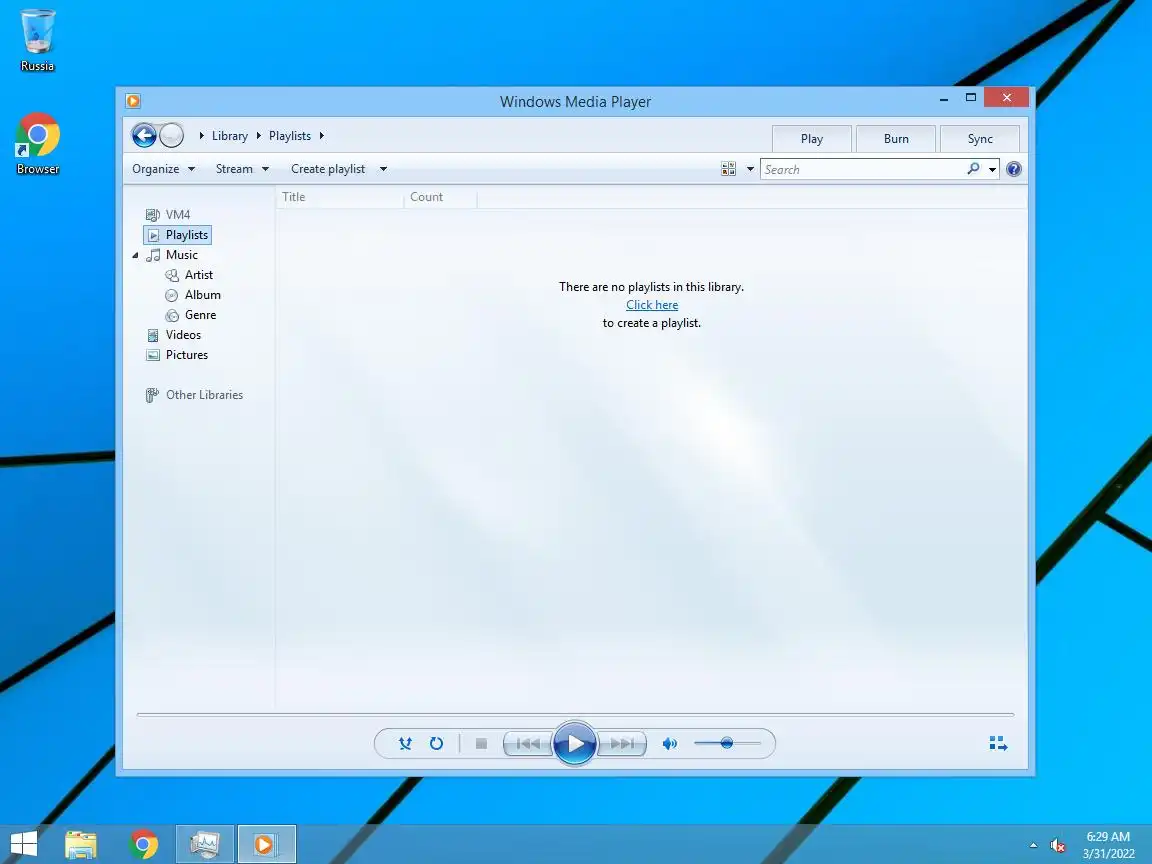The width and height of the screenshot is (1152, 864).
Task: Click the muted speaker tray icon
Action: 1058,846
